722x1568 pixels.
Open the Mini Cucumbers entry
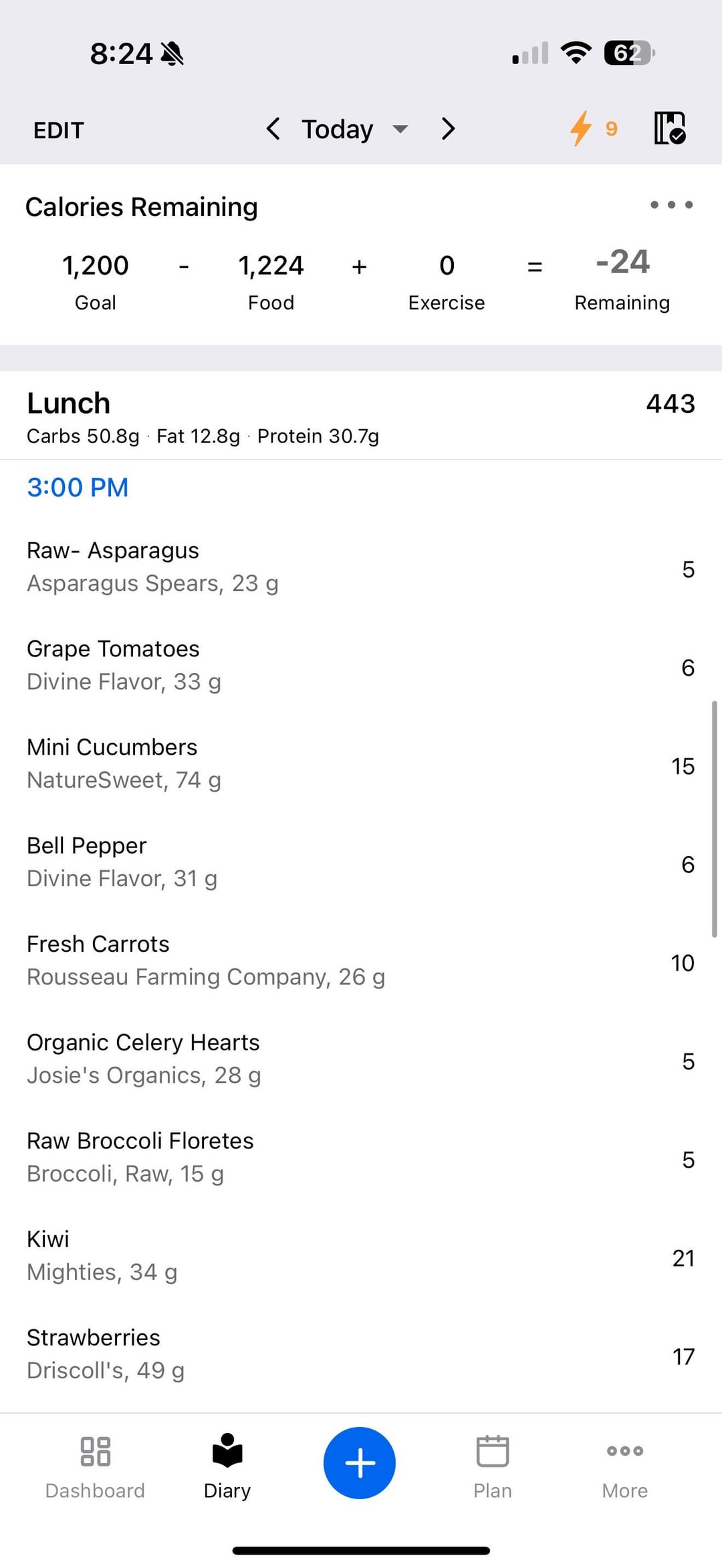pyautogui.click(x=361, y=764)
